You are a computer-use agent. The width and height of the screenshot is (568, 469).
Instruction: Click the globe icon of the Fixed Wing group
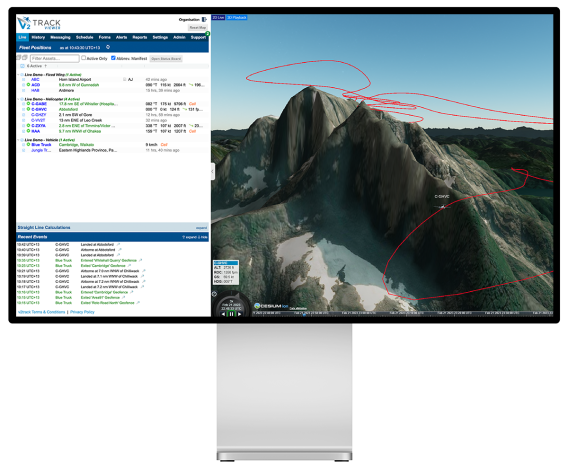click(x=22, y=75)
